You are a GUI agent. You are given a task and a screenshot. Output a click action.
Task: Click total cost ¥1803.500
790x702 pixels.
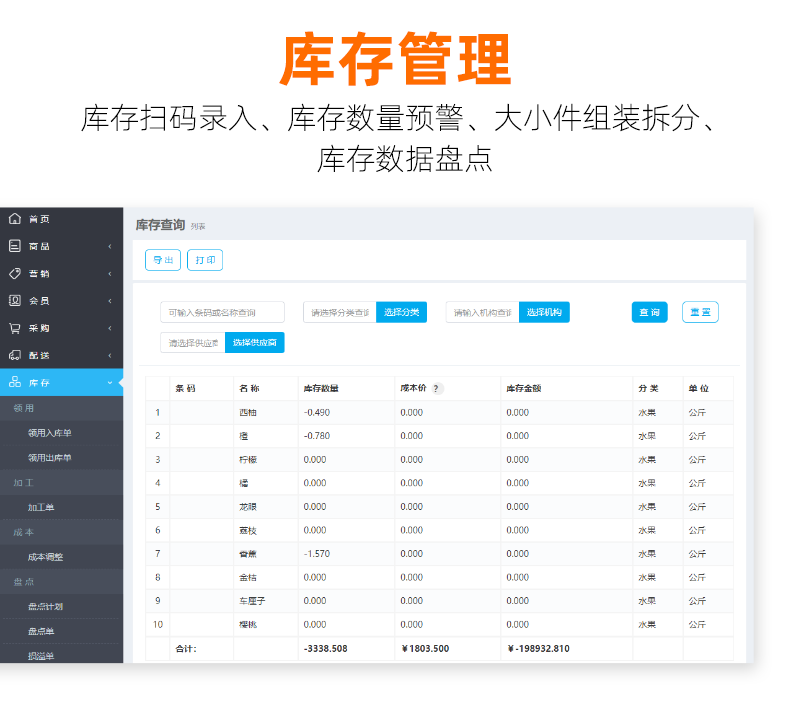[x=425, y=649]
